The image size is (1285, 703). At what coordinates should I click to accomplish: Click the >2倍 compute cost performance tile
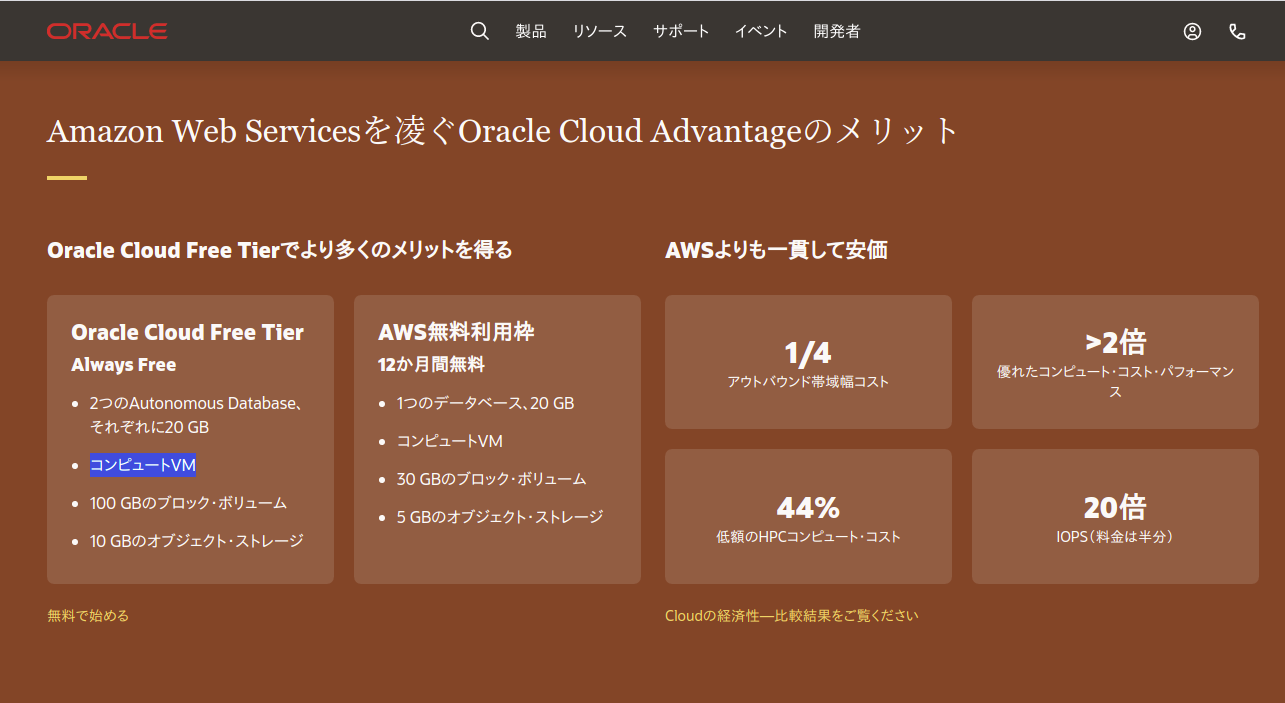[1114, 361]
